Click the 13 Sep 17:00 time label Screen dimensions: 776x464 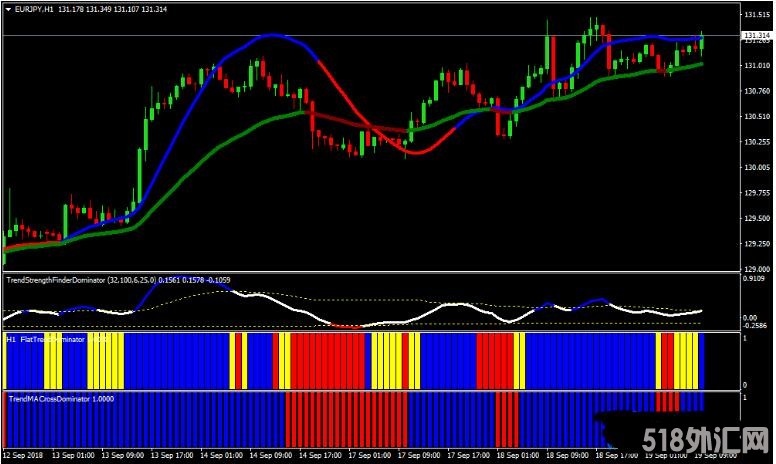[172, 455]
